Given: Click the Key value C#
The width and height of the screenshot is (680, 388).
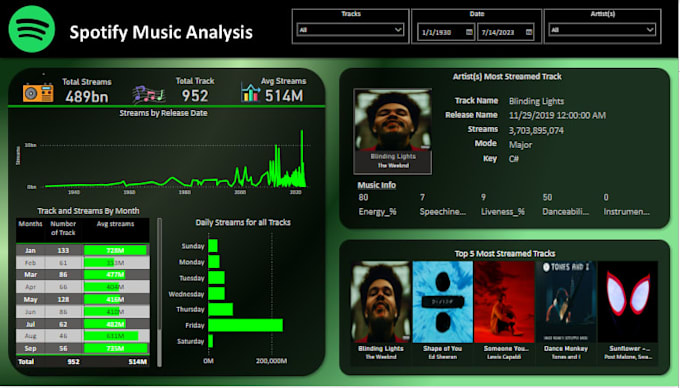Looking at the screenshot, I should tap(514, 159).
